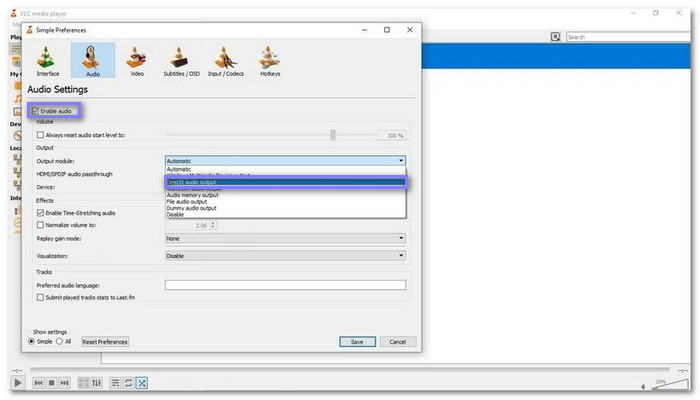Click the Cancel button

(398, 342)
